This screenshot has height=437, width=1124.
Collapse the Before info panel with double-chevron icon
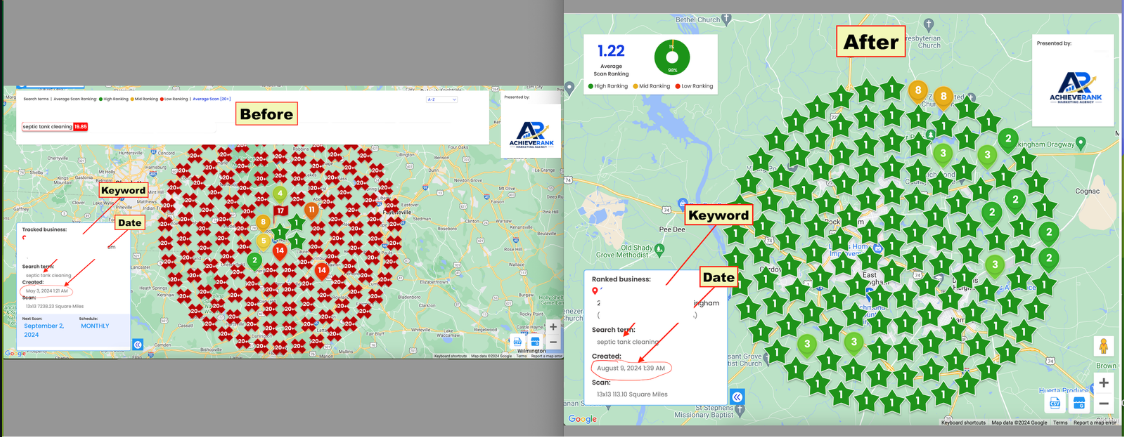point(138,345)
